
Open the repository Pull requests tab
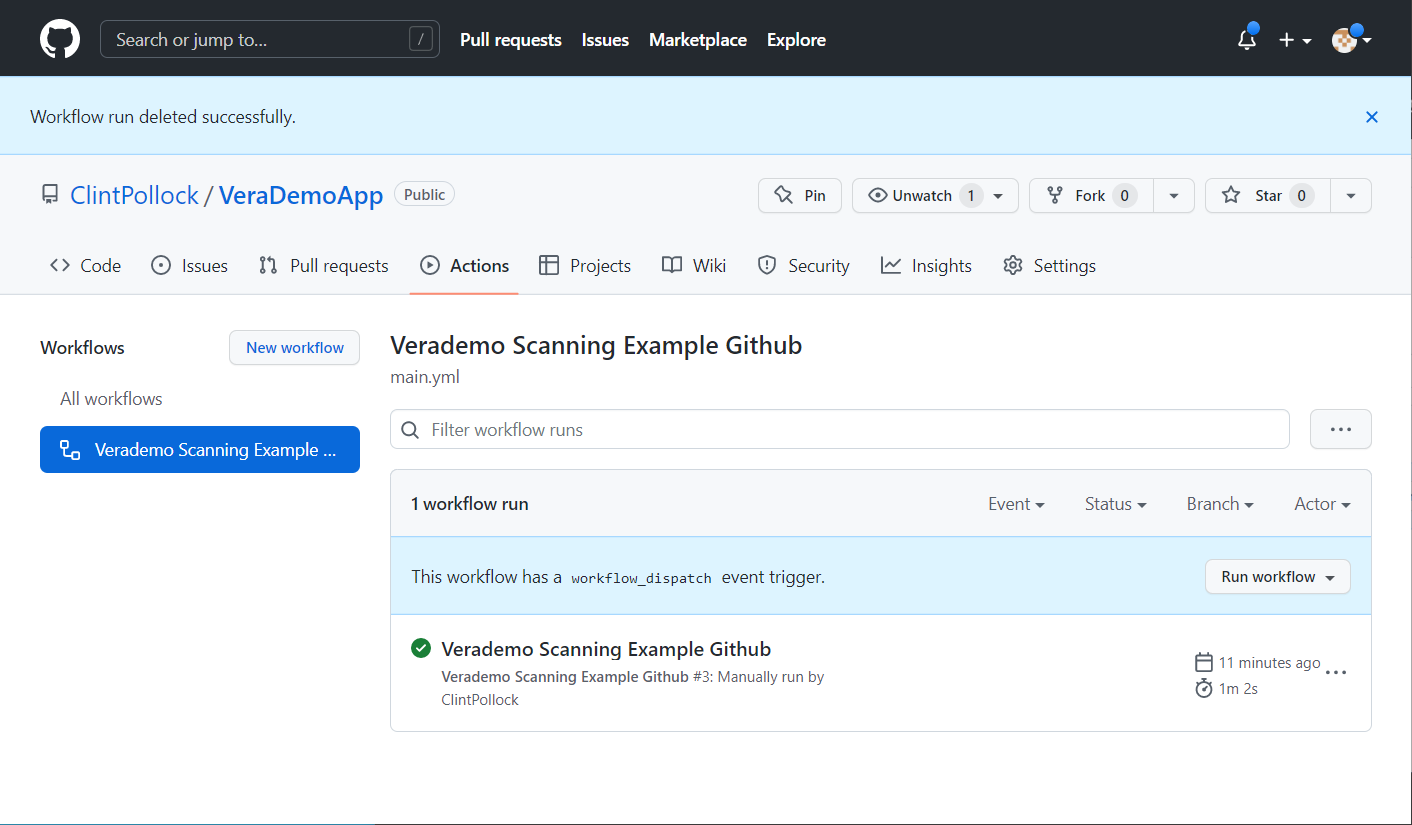coord(323,265)
